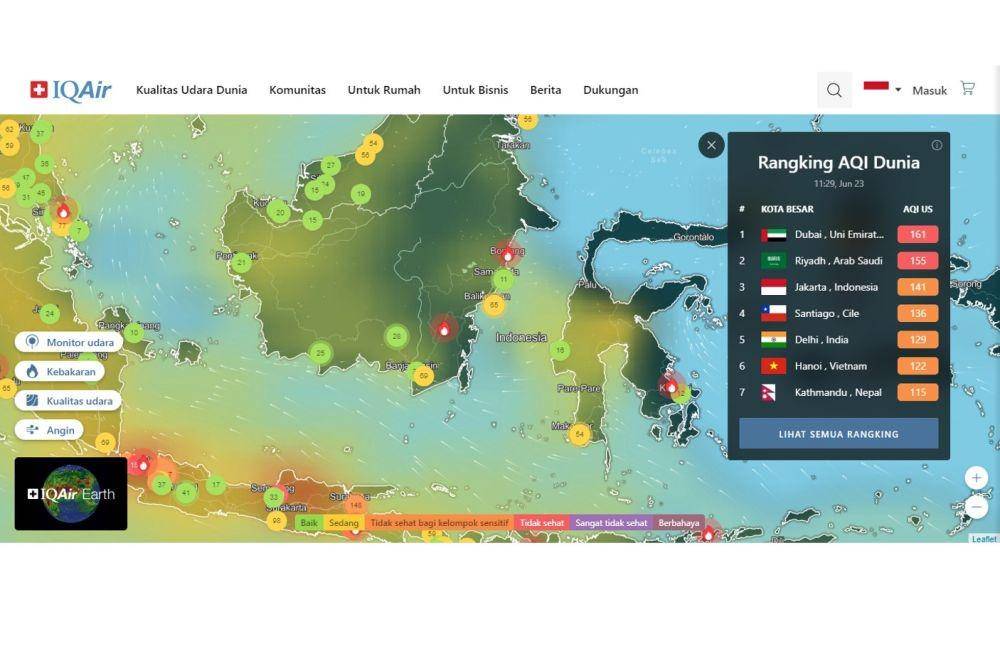Click the orange 146 station near Surabaya

tap(355, 505)
